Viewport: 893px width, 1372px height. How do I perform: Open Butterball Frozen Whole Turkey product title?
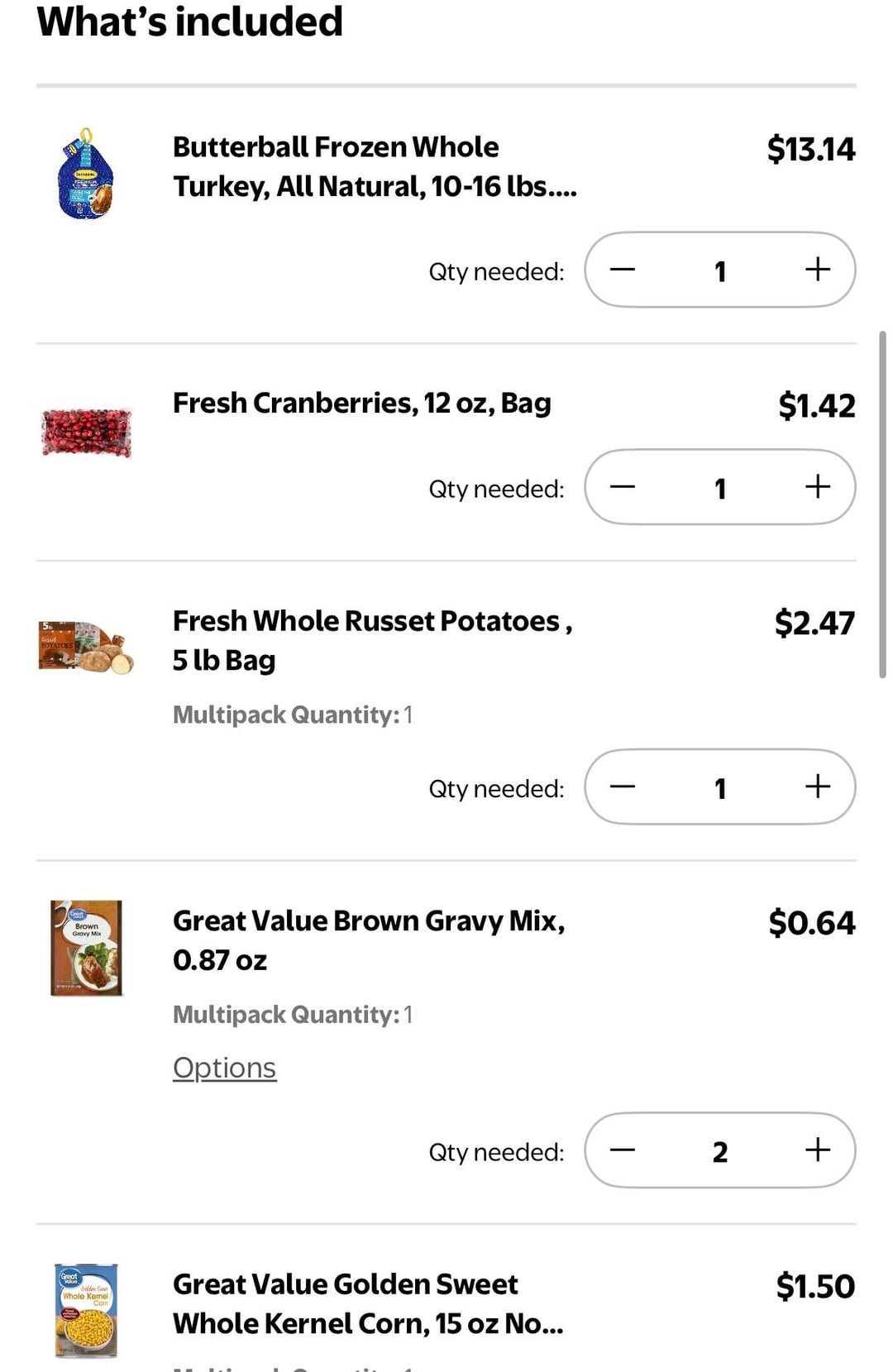[x=374, y=166]
